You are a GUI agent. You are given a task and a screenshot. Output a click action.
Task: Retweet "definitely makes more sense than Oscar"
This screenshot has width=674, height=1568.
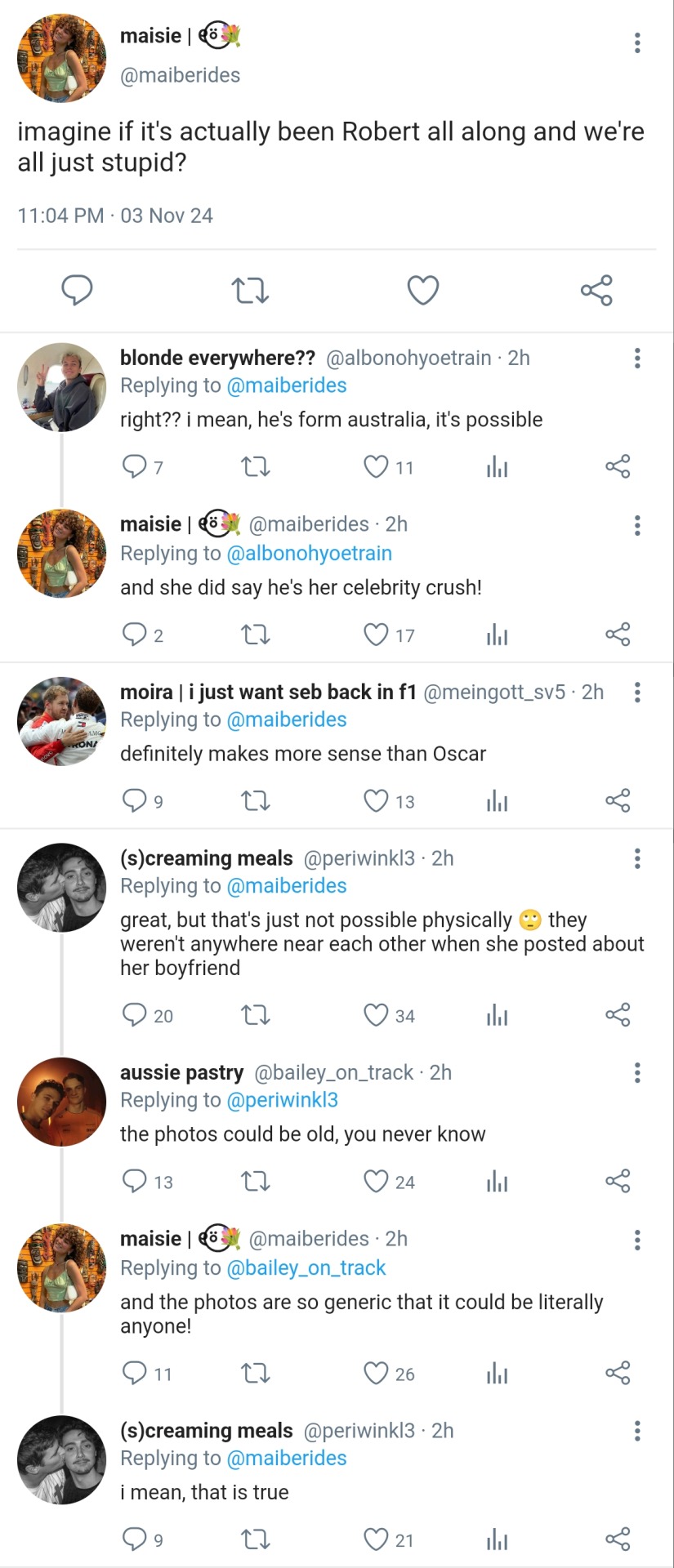256,801
